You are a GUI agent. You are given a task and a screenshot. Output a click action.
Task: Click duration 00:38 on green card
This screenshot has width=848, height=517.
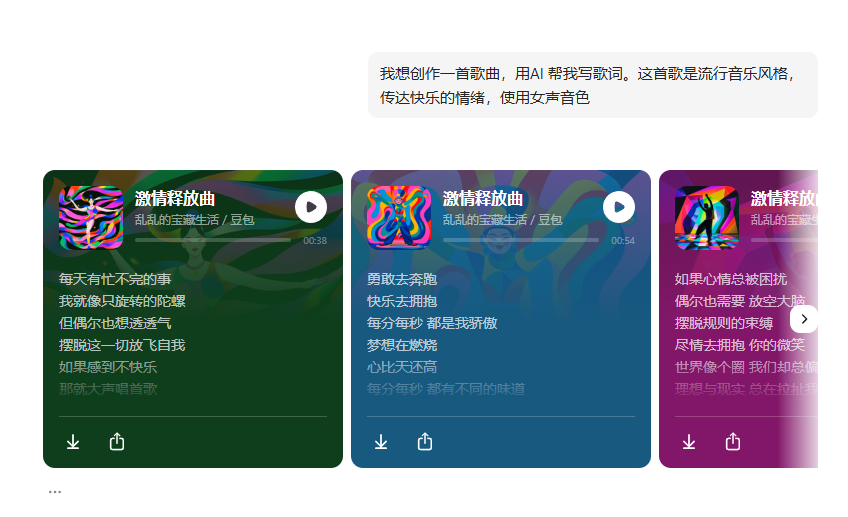click(315, 241)
